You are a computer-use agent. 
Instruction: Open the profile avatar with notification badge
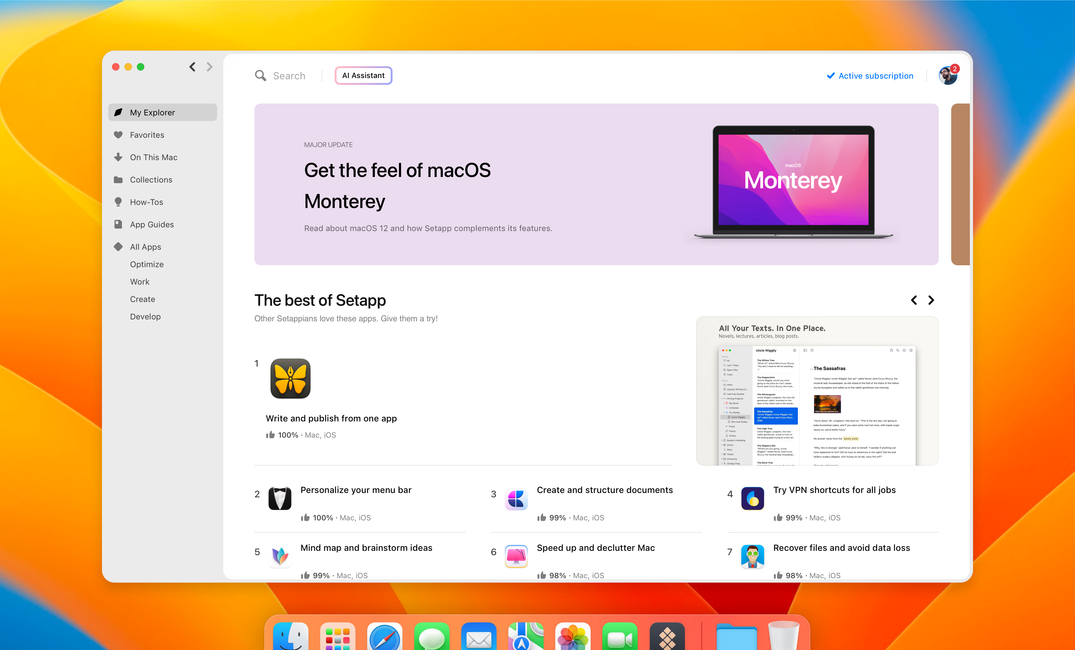(x=948, y=75)
